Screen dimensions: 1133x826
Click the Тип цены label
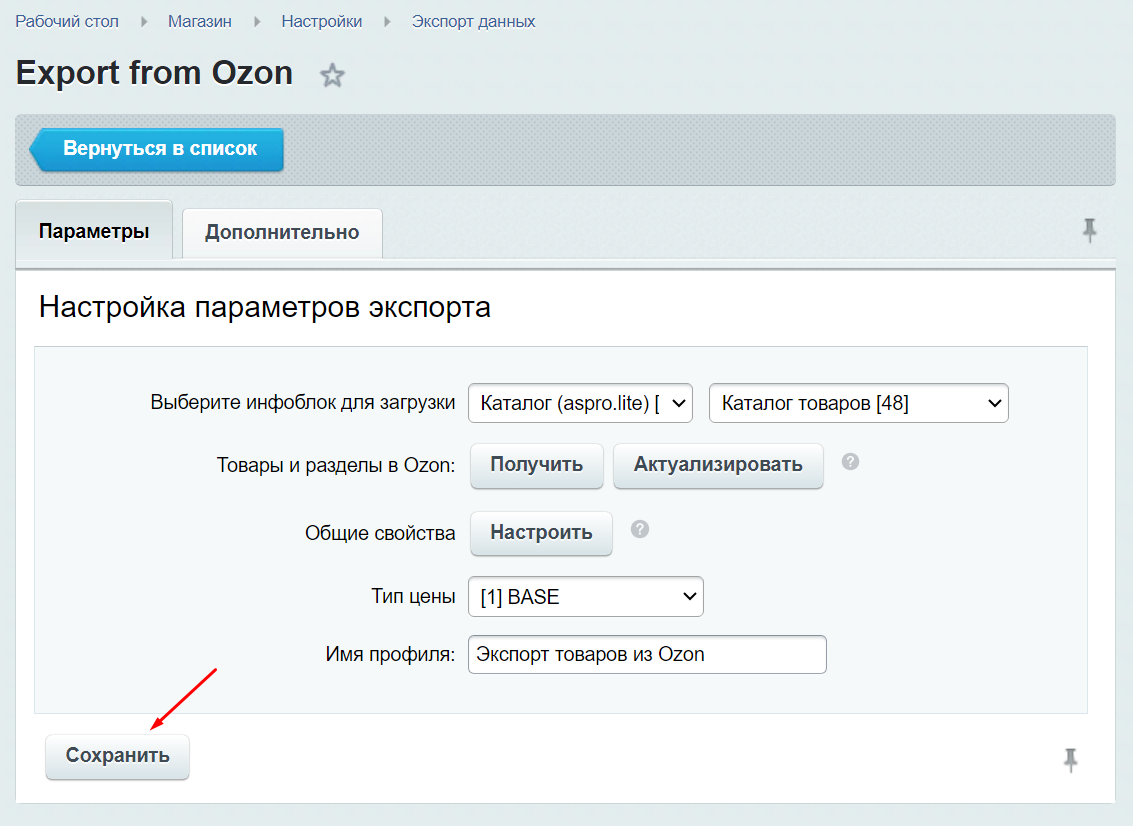[413, 596]
